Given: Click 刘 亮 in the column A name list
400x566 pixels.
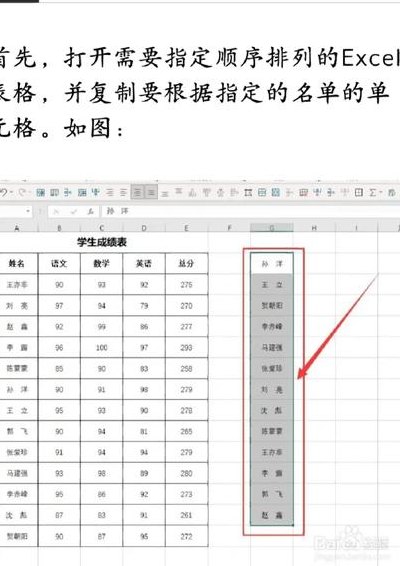Looking at the screenshot, I should pos(17,306).
